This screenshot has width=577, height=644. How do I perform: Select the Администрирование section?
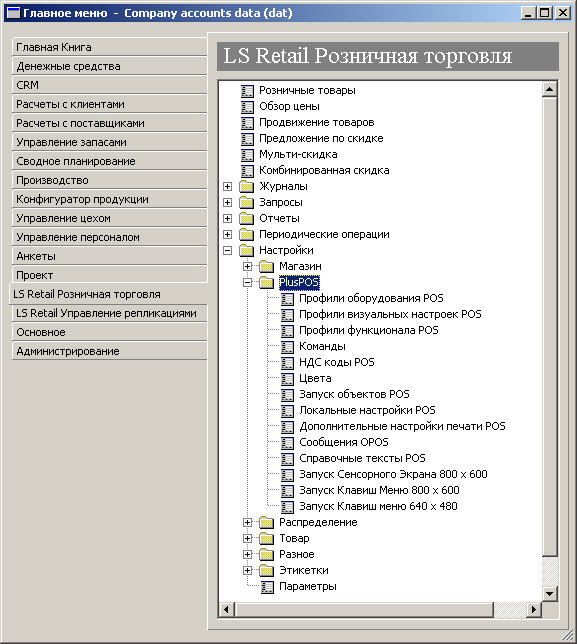[109, 352]
